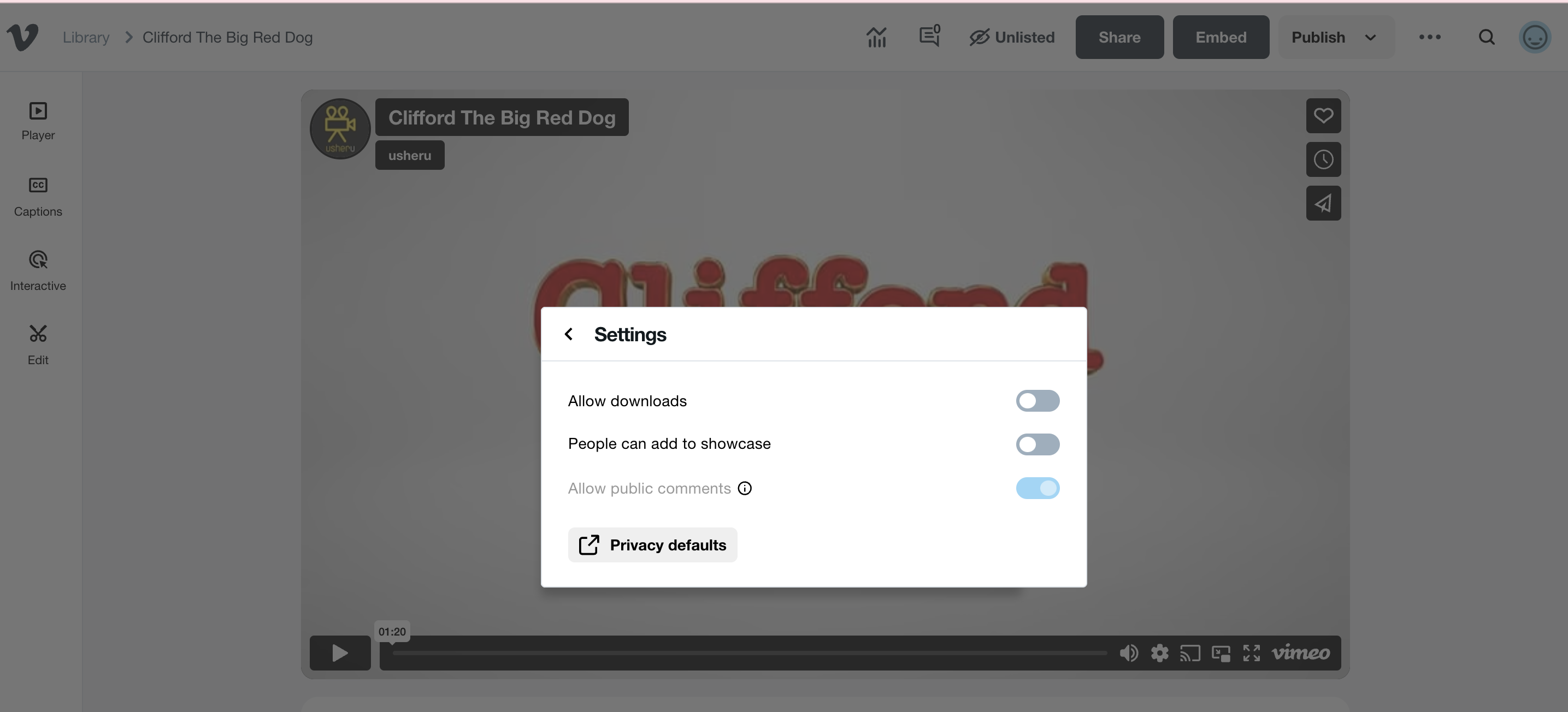The height and width of the screenshot is (712, 1568).
Task: Toggle Allow downloads switch
Action: 1037,401
